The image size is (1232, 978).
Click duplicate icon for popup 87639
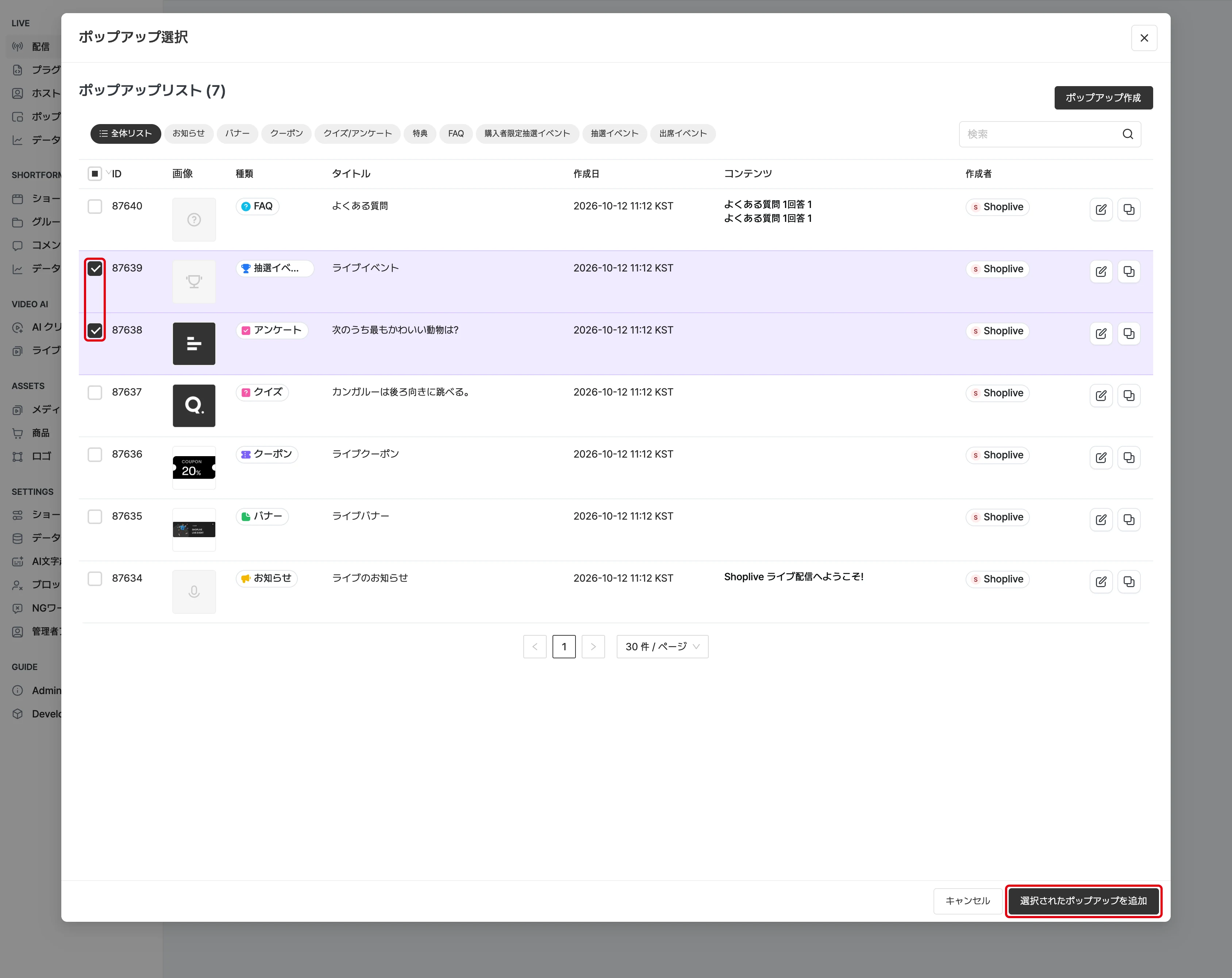tap(1129, 272)
